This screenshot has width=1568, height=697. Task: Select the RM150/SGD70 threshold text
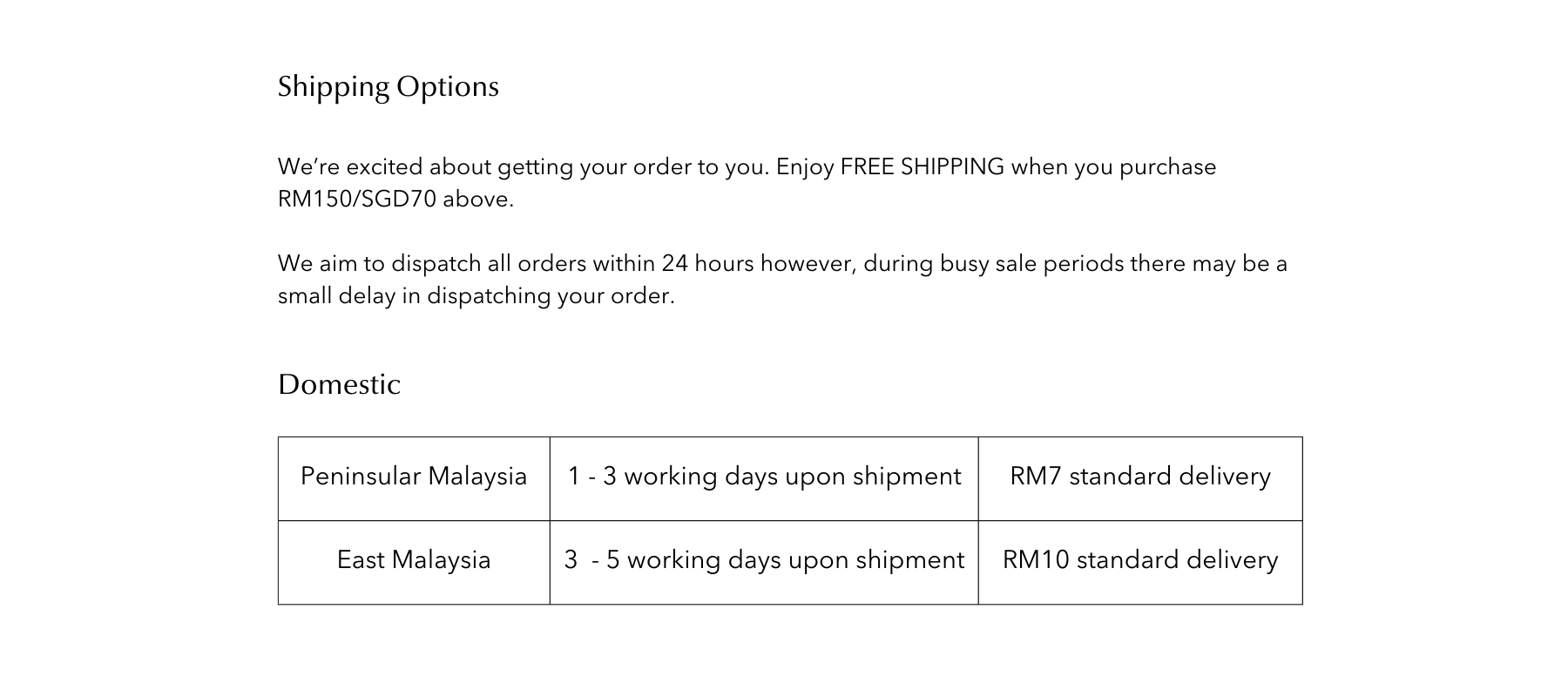[356, 200]
